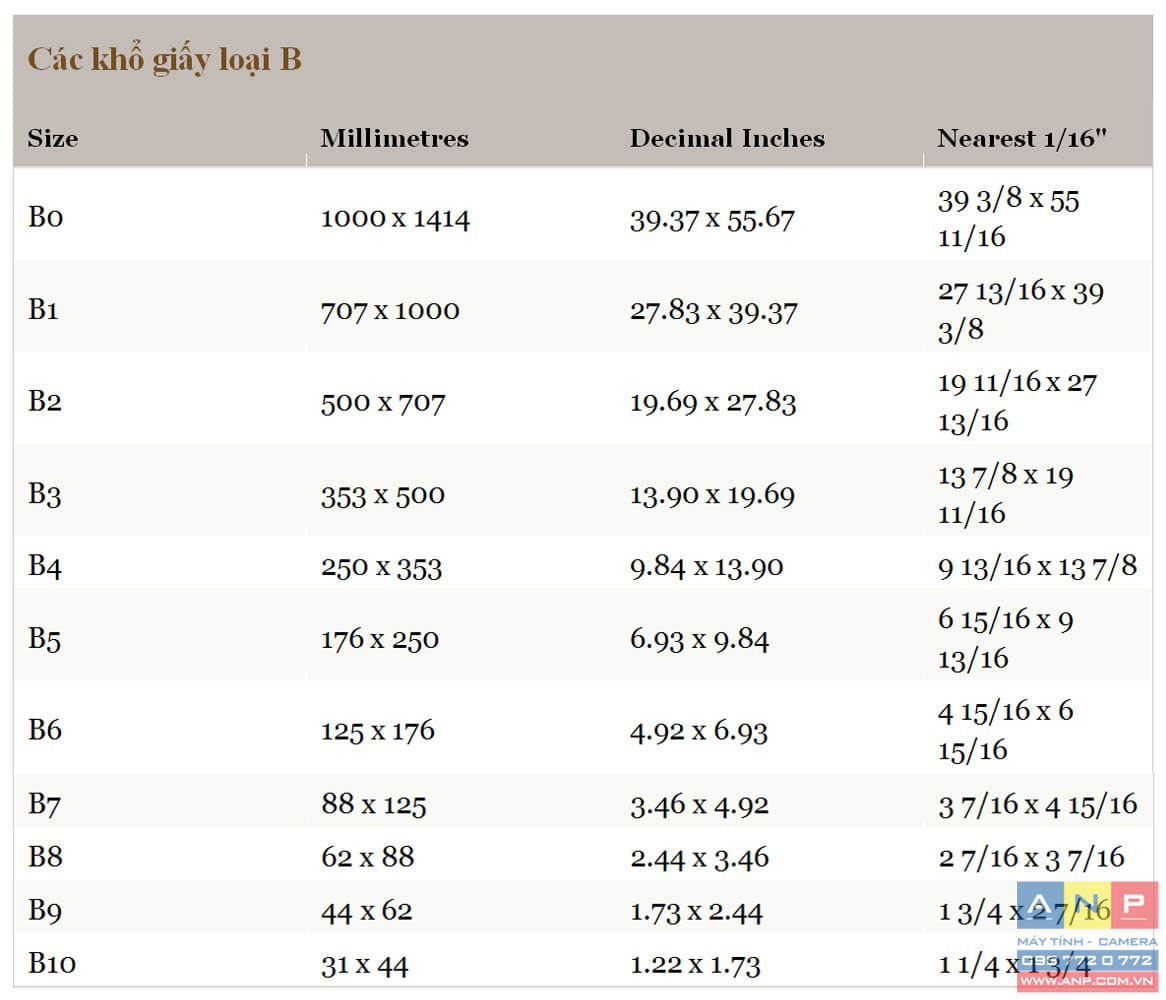Click the 1000 x 1414 millimetres value

[395, 218]
